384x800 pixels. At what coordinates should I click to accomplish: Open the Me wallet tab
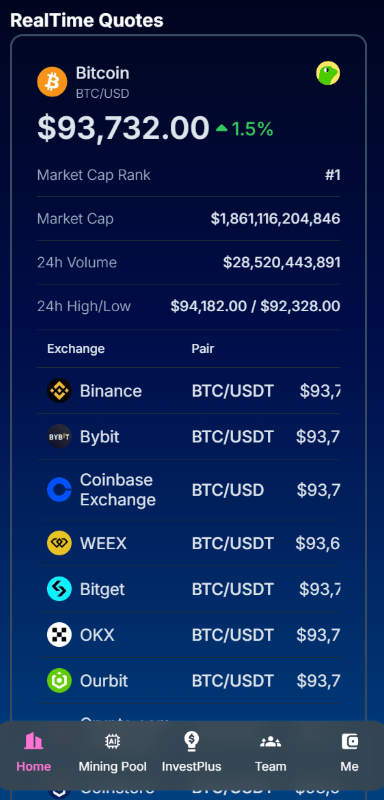349,752
